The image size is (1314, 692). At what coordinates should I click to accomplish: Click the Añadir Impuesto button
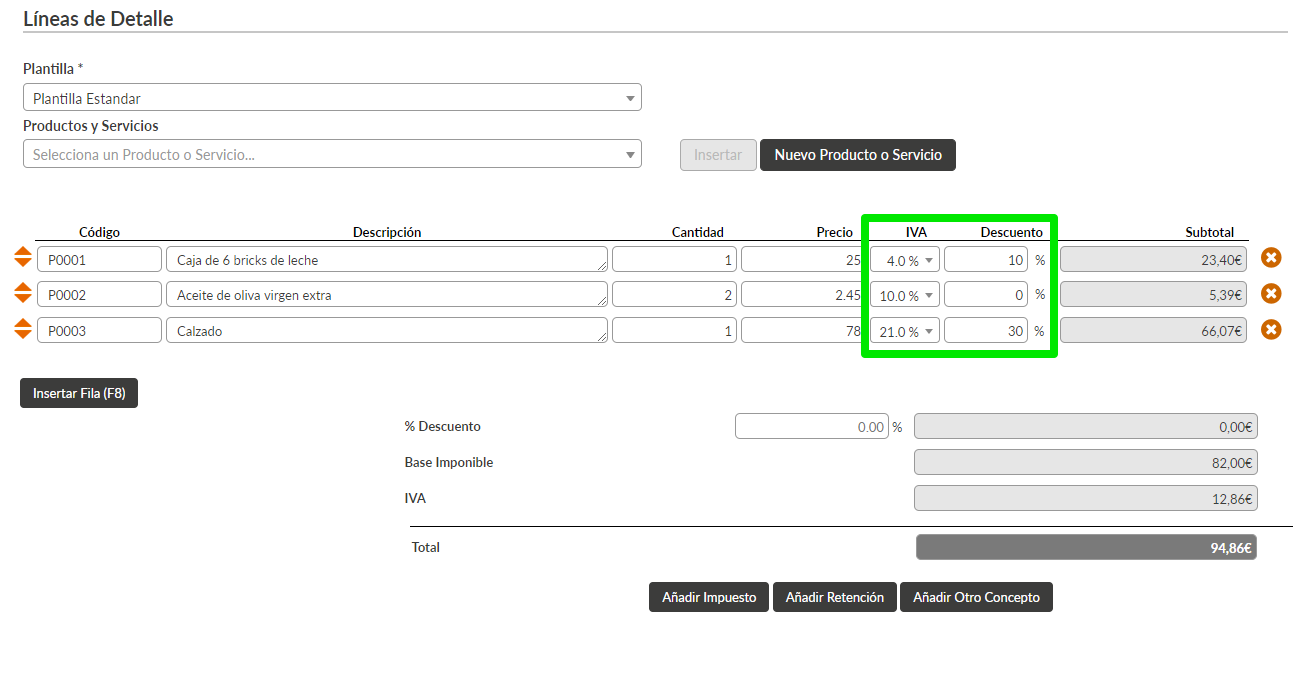click(x=709, y=597)
